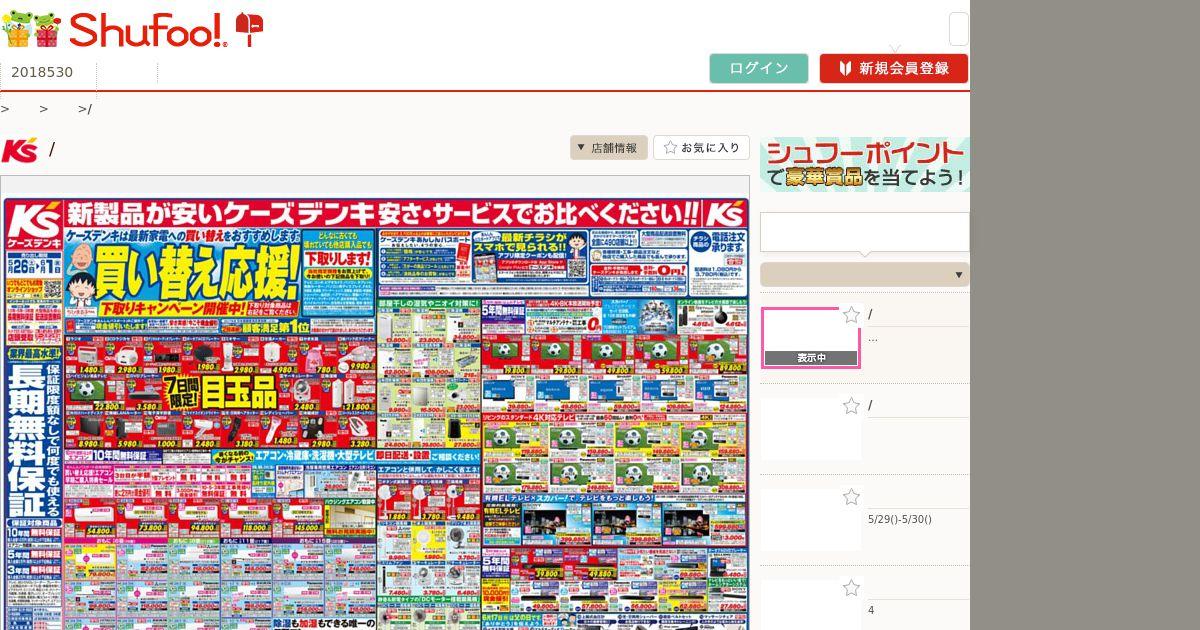The width and height of the screenshot is (1200, 630).
Task: Toggle favorite star of the second listed flyer
Action: coord(851,406)
